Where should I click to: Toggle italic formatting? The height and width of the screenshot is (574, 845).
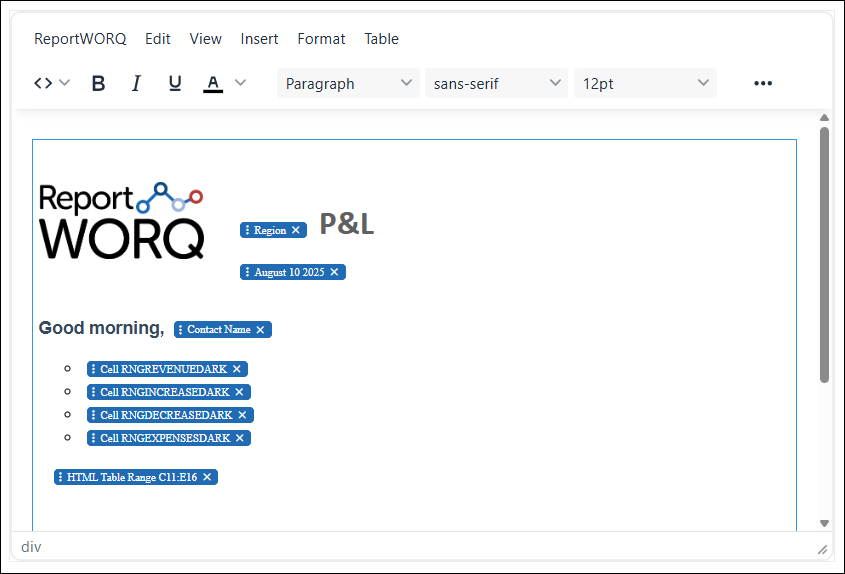(x=137, y=83)
